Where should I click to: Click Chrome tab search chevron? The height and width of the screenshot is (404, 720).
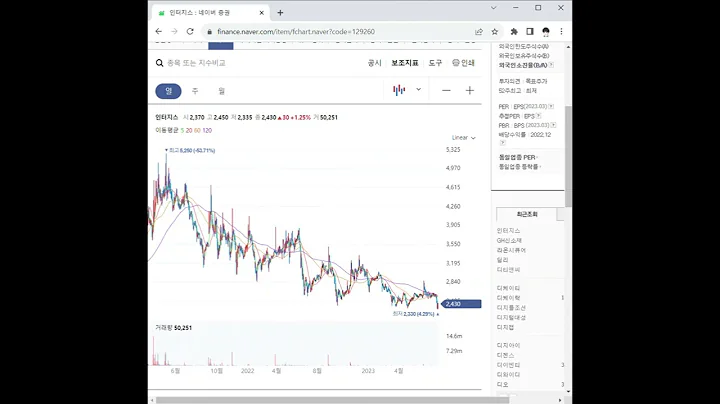494,8
